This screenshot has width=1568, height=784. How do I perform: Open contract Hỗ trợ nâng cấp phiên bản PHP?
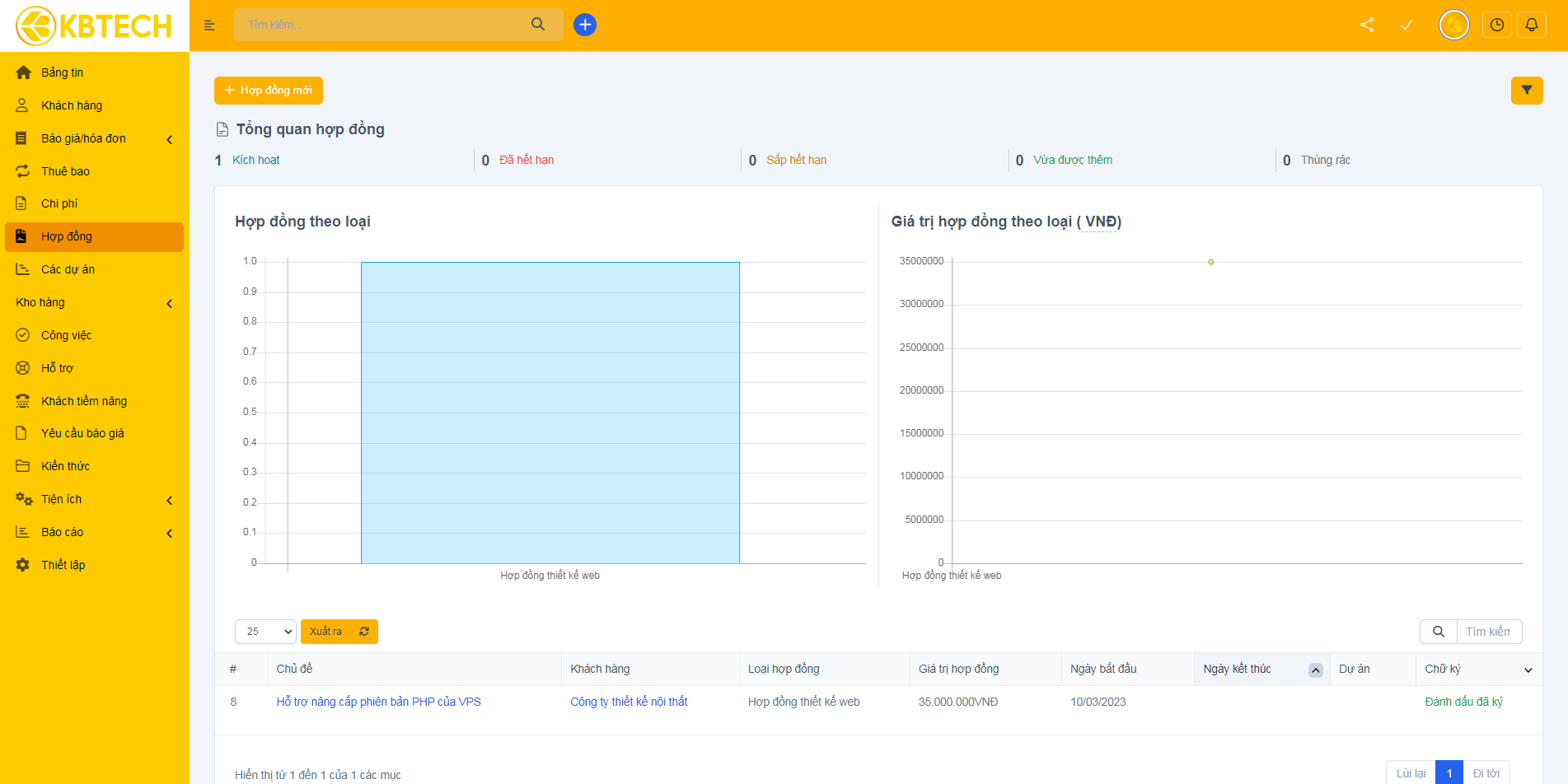point(378,702)
